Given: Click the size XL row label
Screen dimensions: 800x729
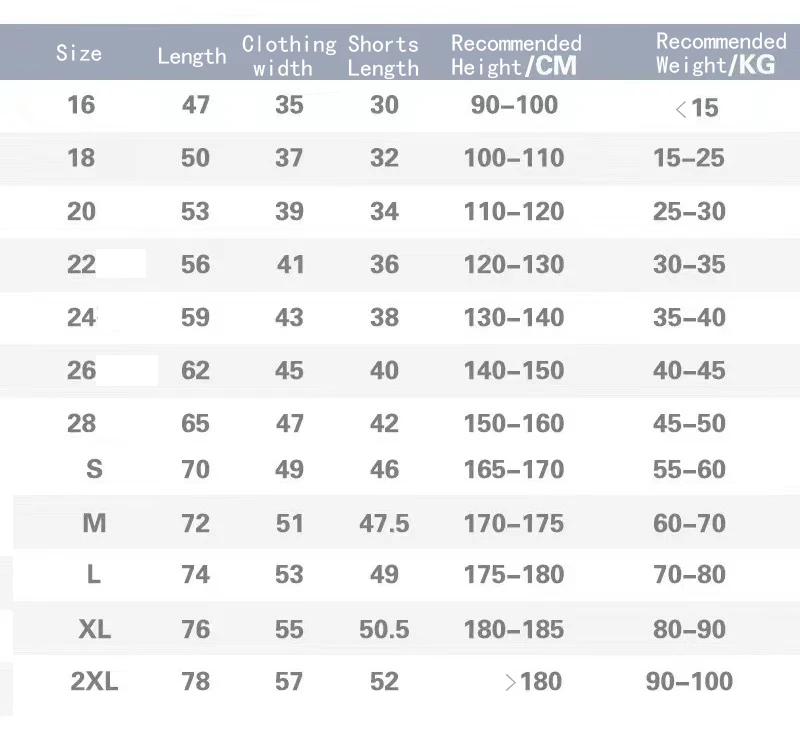Looking at the screenshot, I should coord(94,629).
